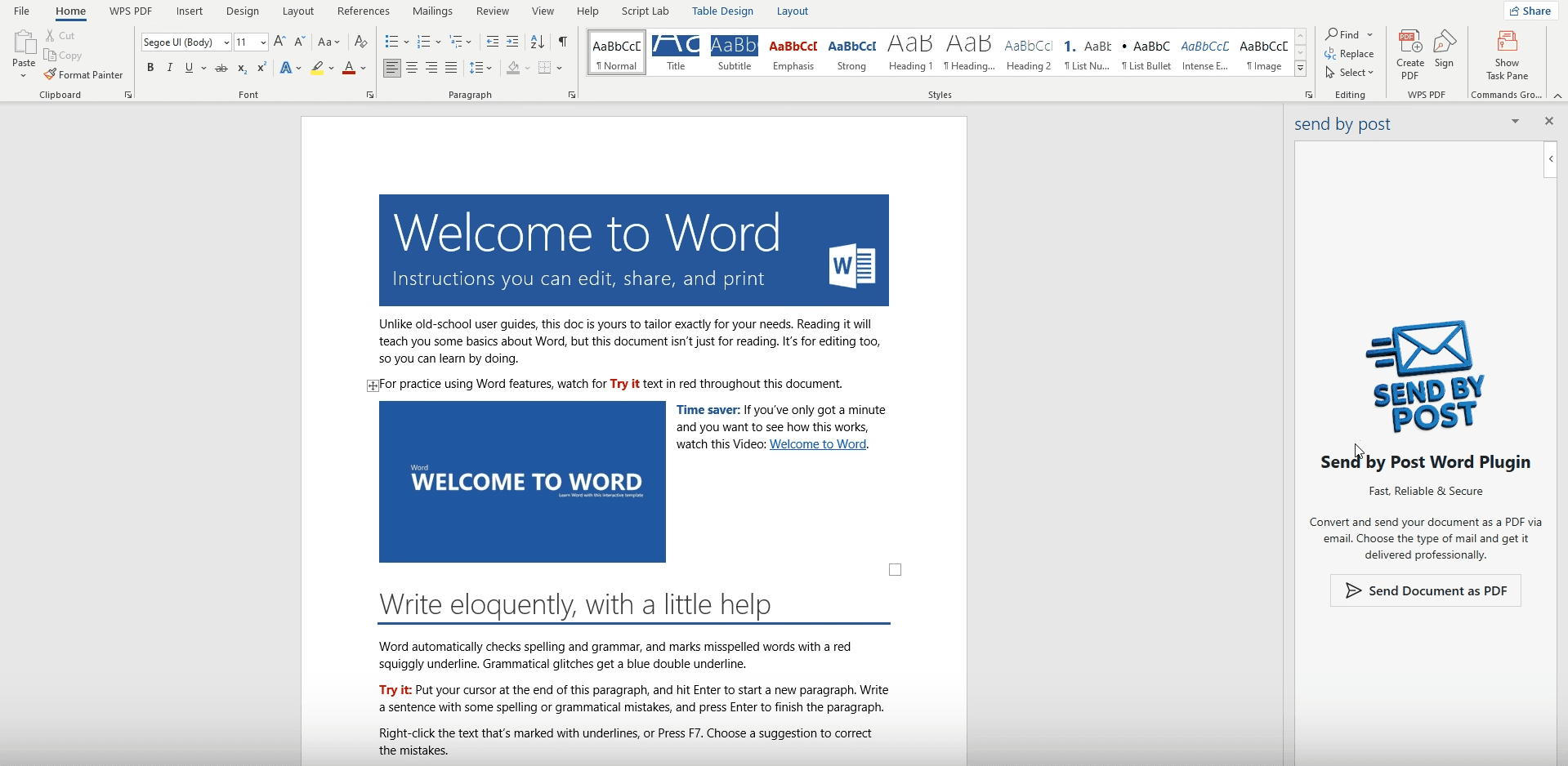1568x766 pixels.
Task: Center align the text
Action: pyautogui.click(x=412, y=68)
